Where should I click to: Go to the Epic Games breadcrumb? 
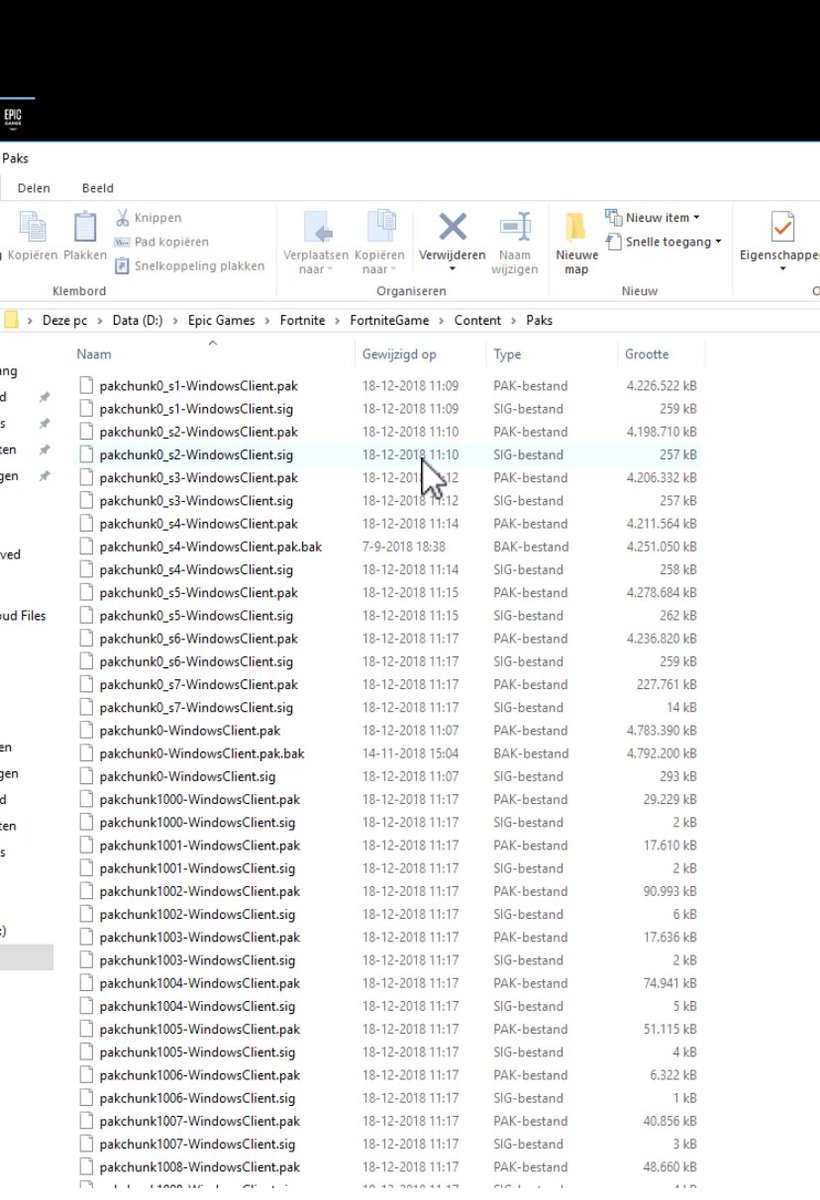[221, 321]
